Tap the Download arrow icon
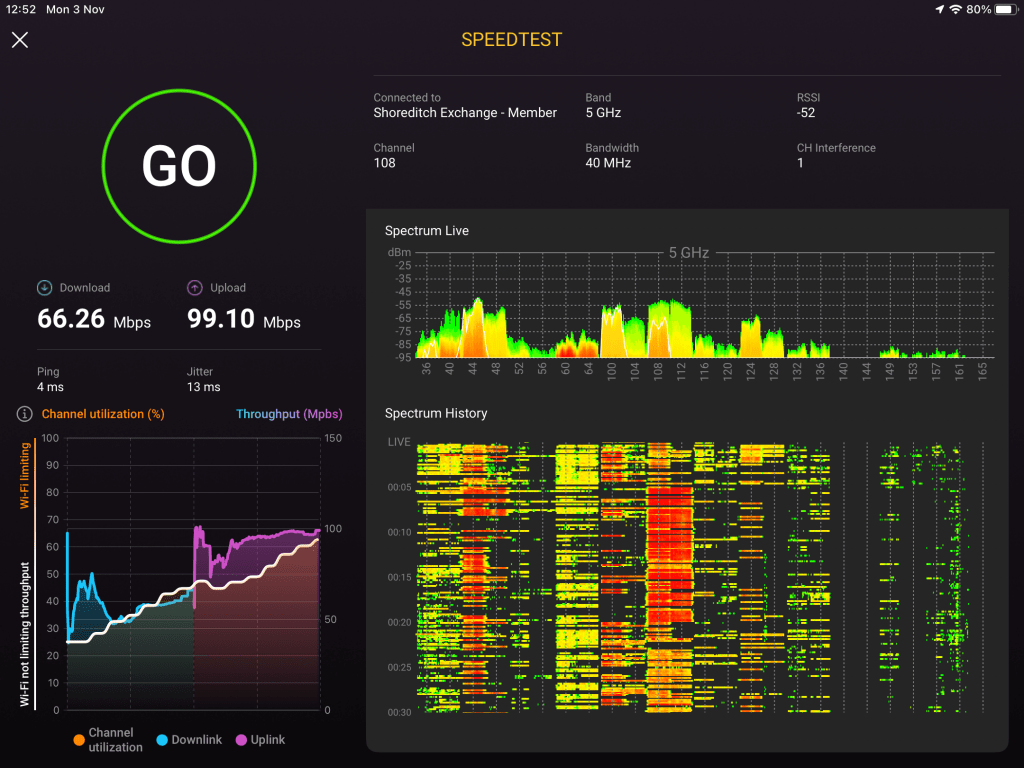 tap(44, 287)
